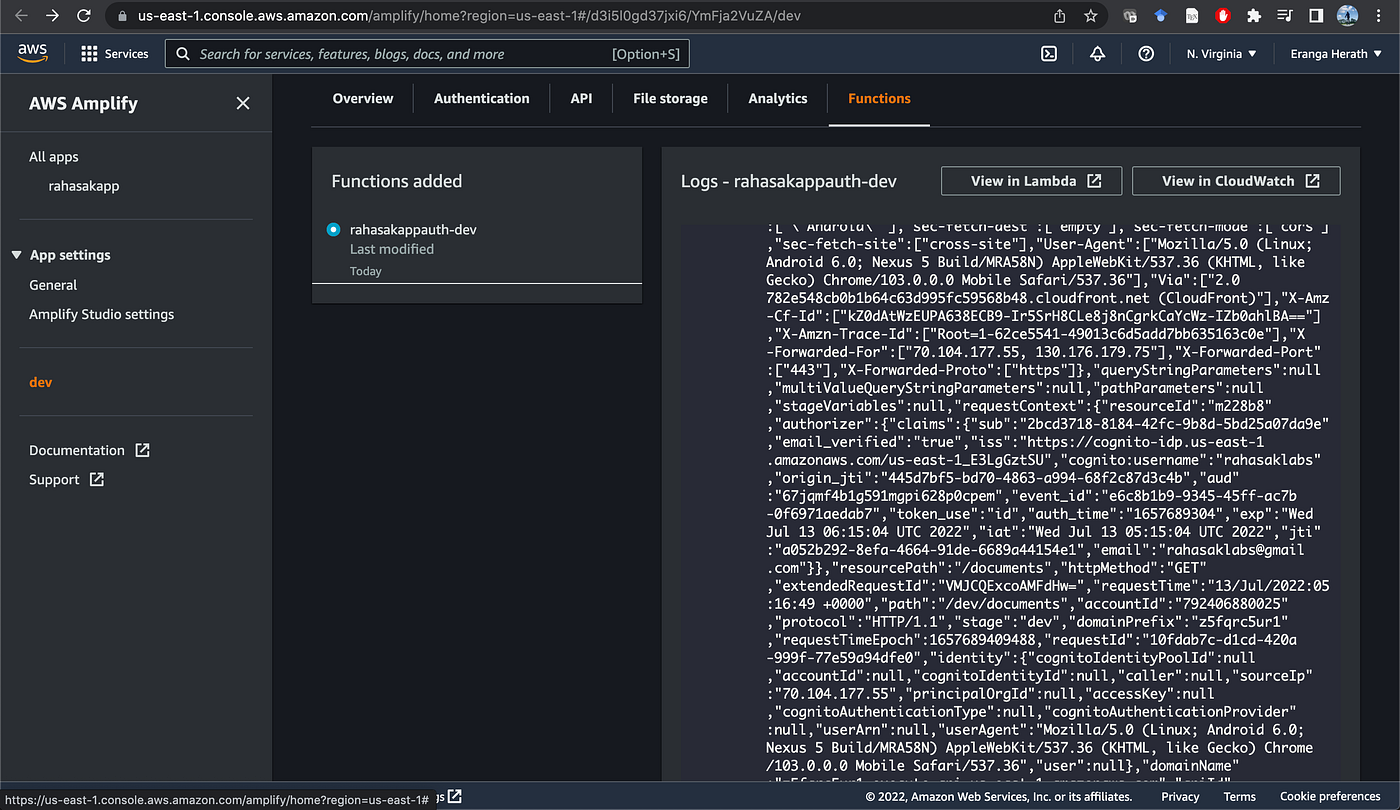This screenshot has width=1400, height=810.
Task: Open the Extensions puzzle icon
Action: click(x=1254, y=16)
